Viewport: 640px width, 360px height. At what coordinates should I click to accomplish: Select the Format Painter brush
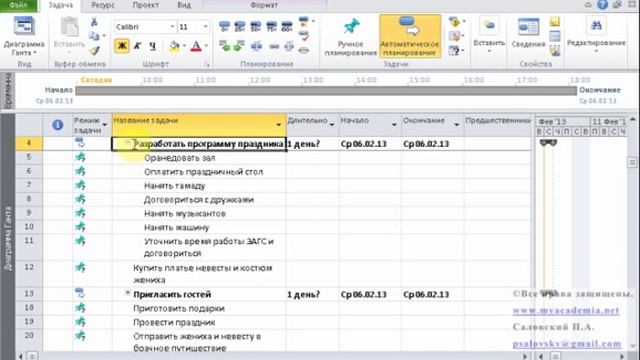pos(94,51)
